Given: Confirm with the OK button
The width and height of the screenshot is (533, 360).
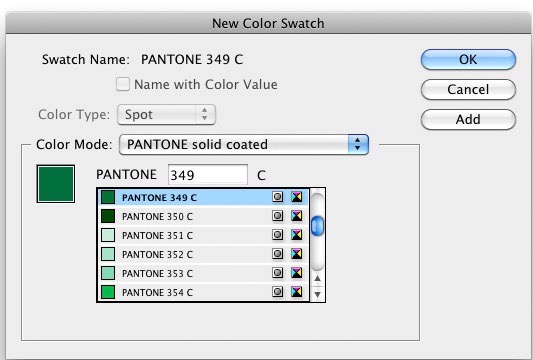Looking at the screenshot, I should [x=468, y=60].
